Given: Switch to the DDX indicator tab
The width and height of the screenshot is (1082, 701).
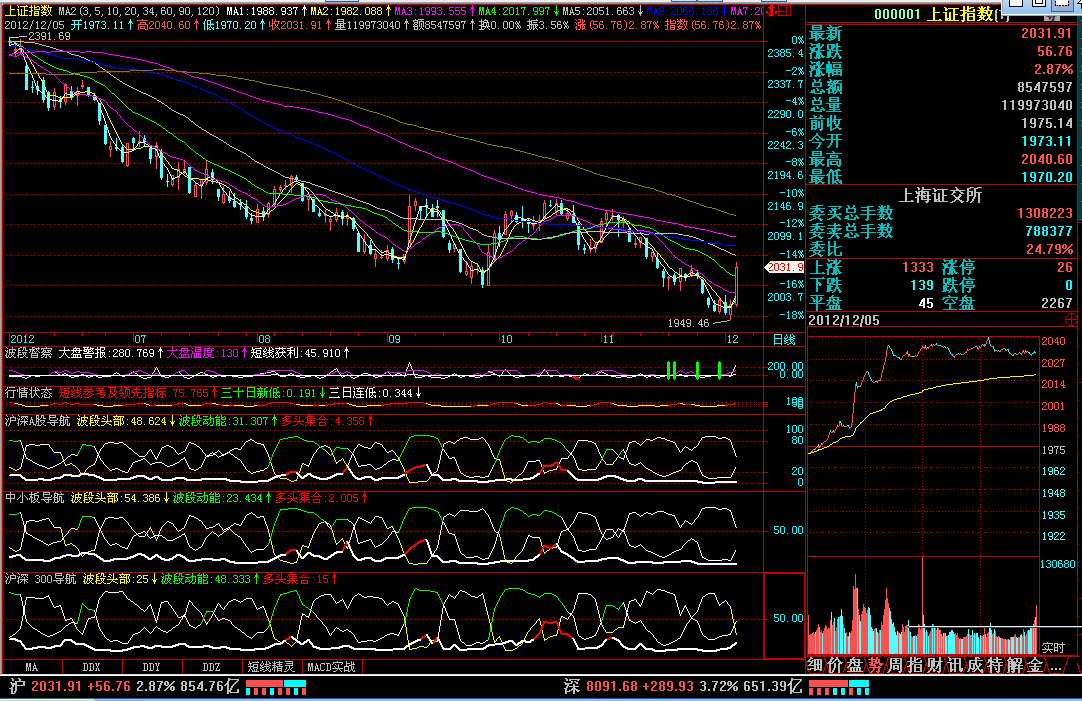Looking at the screenshot, I should pos(92,667).
